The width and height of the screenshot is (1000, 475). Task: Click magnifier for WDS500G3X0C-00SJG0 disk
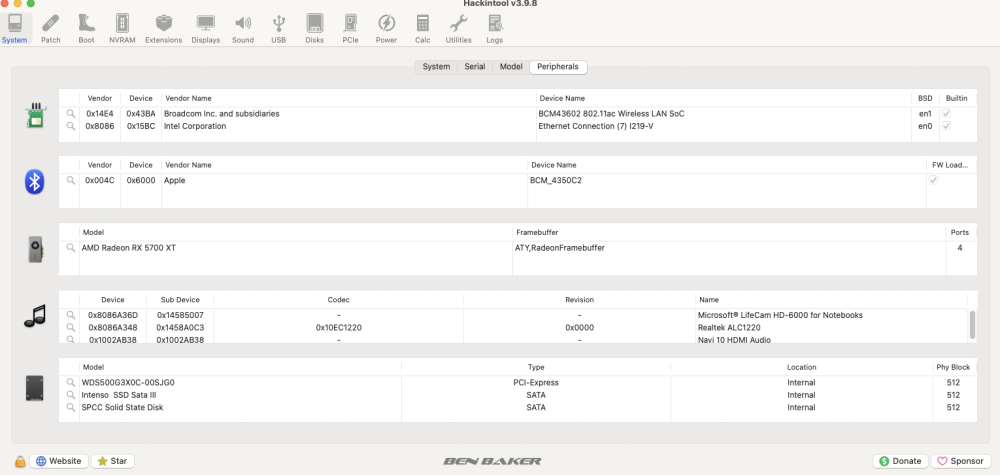click(x=71, y=383)
